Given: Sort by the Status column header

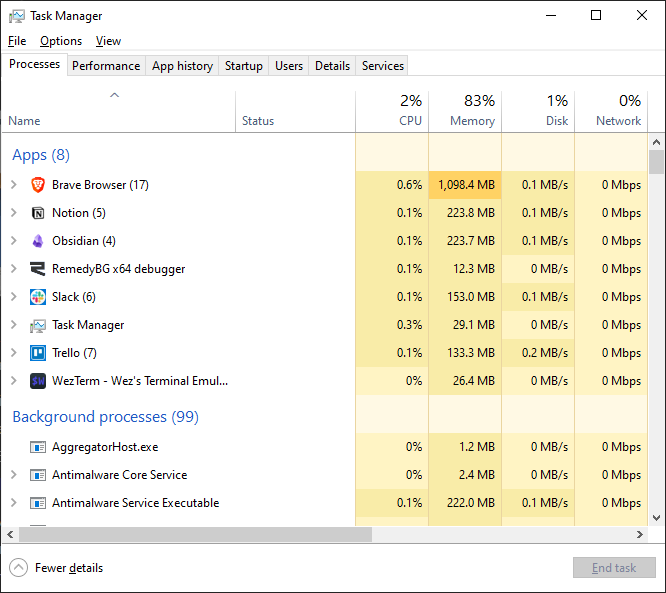Looking at the screenshot, I should tap(295, 111).
